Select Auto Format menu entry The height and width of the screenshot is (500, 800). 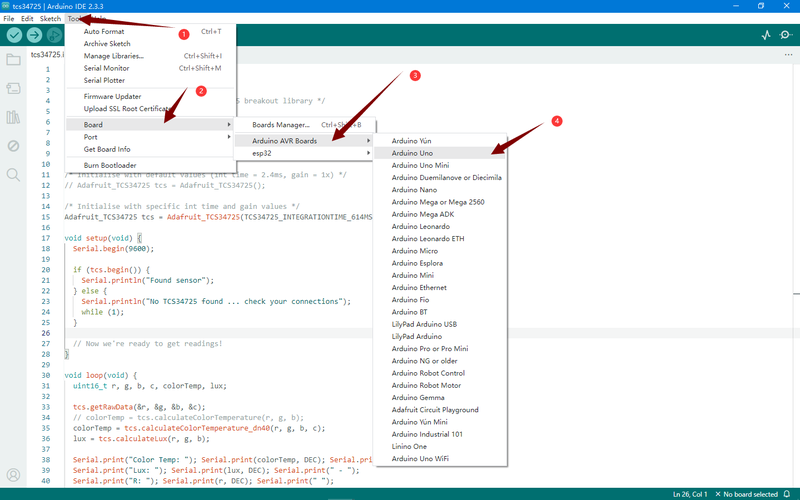coord(151,32)
